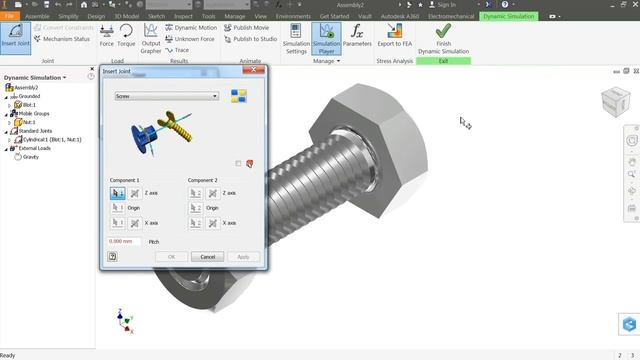640x360 pixels.
Task: Toggle the checkbox beside the hand icon
Action: 238,164
